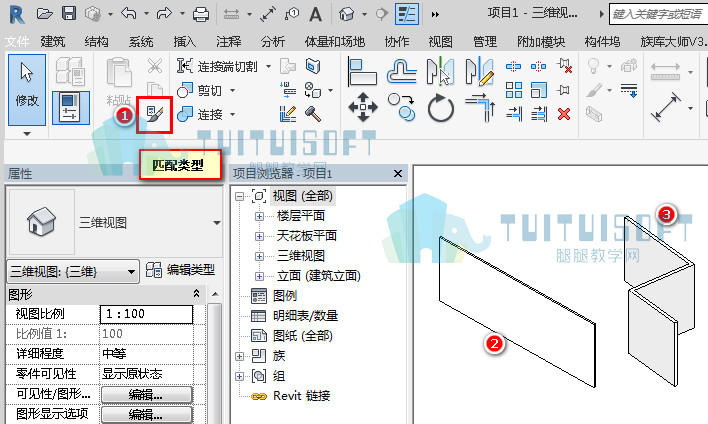Open the 连接端切割 dropdown arrow
The height and width of the screenshot is (424, 708).
tap(268, 67)
